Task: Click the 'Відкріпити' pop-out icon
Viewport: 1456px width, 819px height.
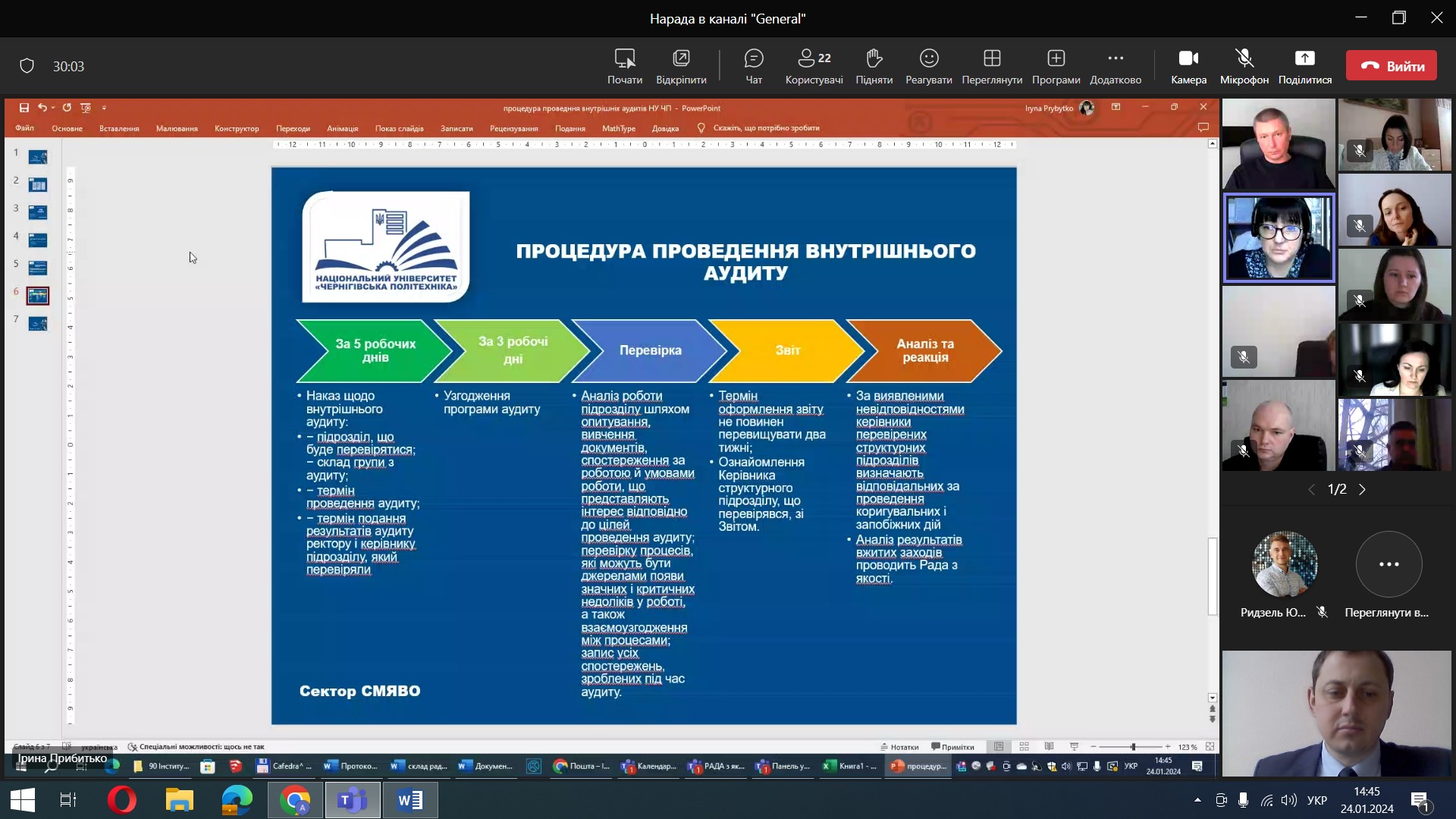Action: [681, 66]
